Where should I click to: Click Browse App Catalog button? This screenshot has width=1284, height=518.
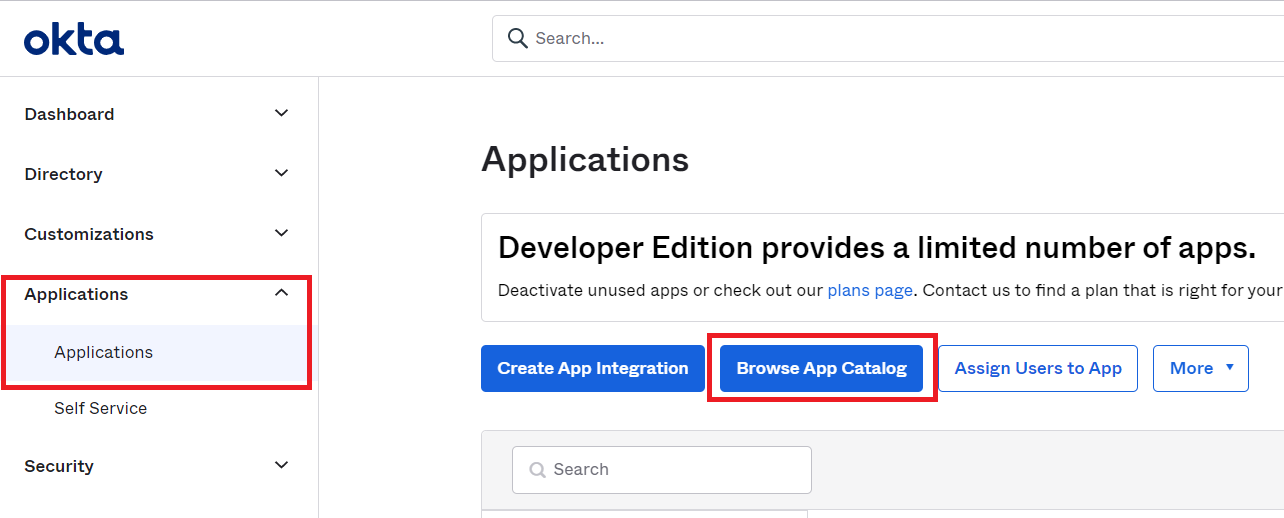(822, 368)
